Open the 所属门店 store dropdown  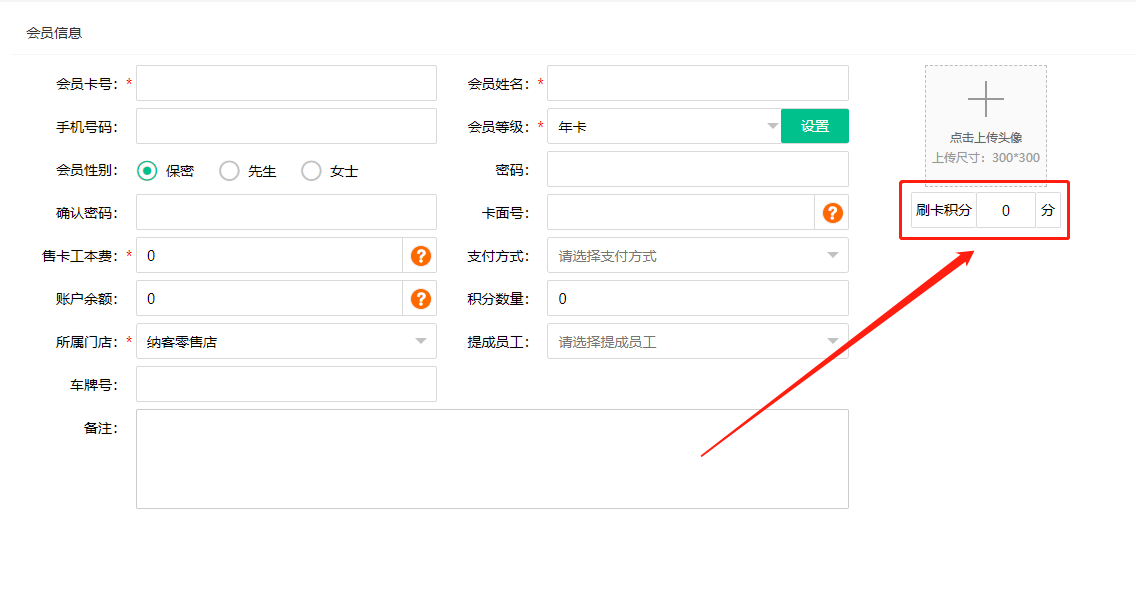286,342
